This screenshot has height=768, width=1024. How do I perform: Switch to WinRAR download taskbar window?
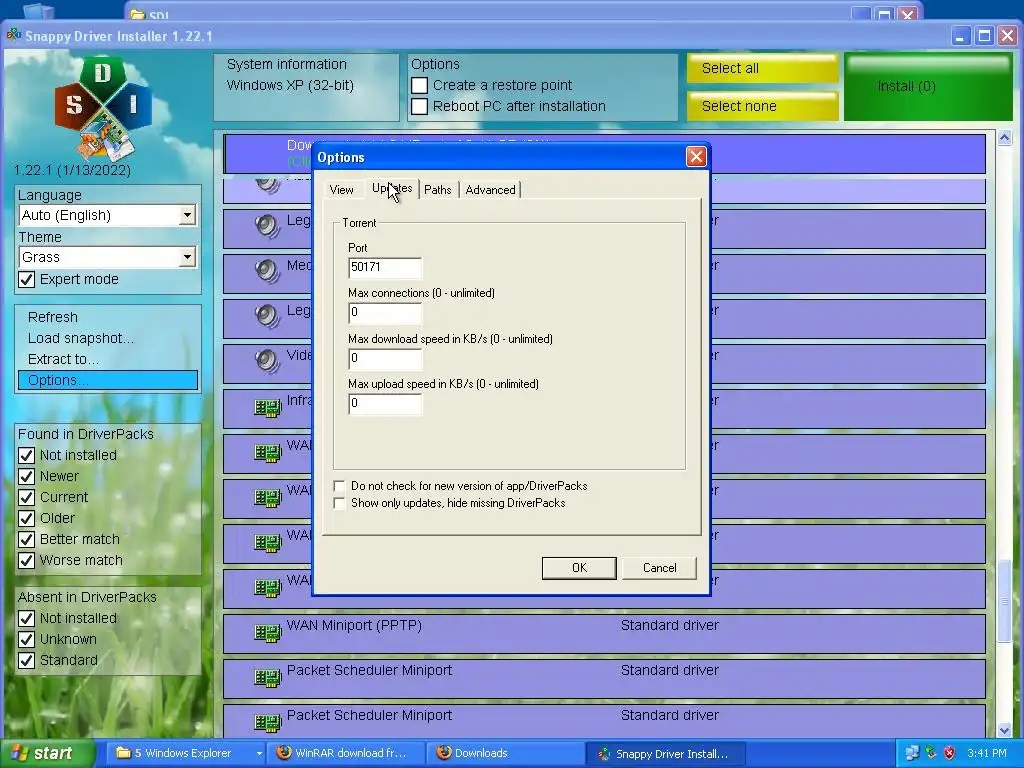347,753
